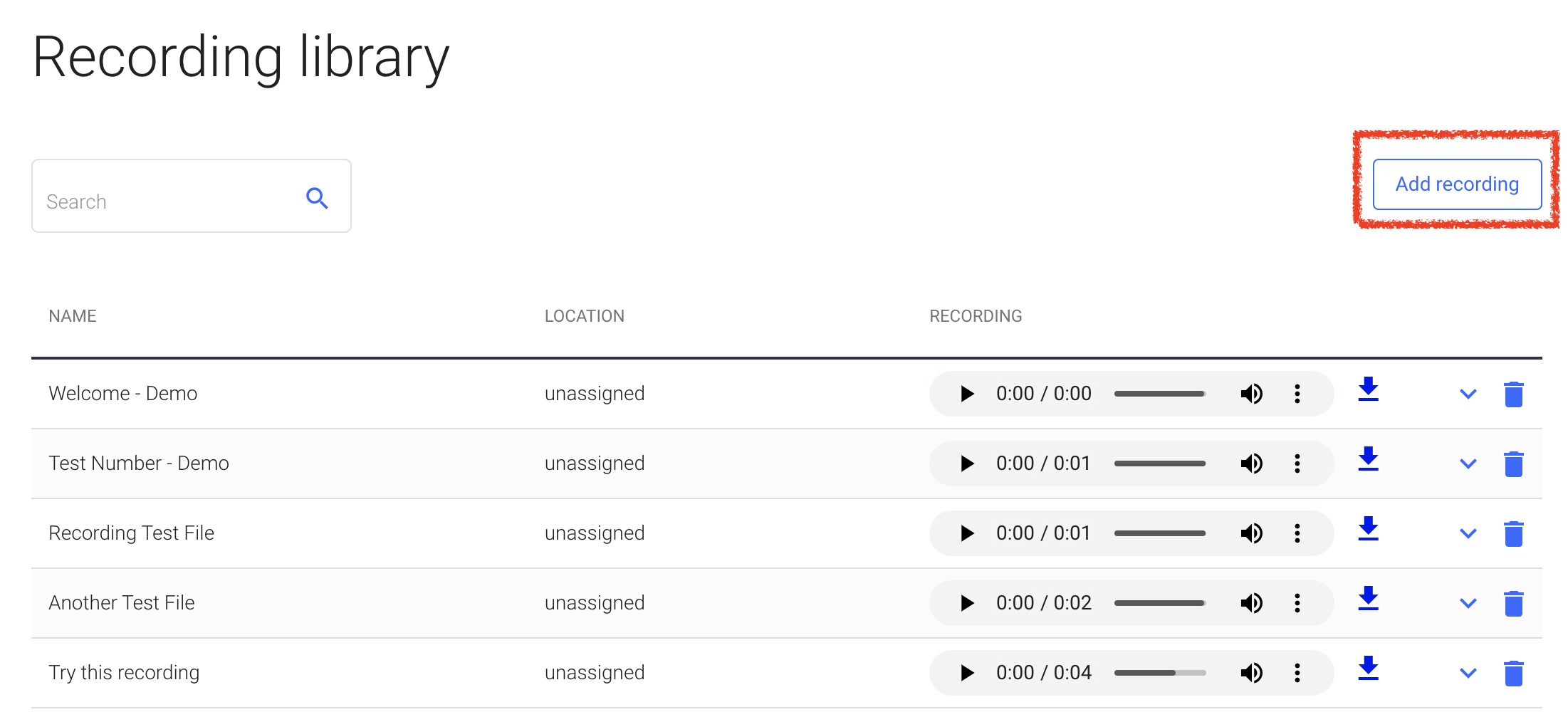Click the search magnifier icon
The width and height of the screenshot is (1568, 712).
[x=317, y=198]
